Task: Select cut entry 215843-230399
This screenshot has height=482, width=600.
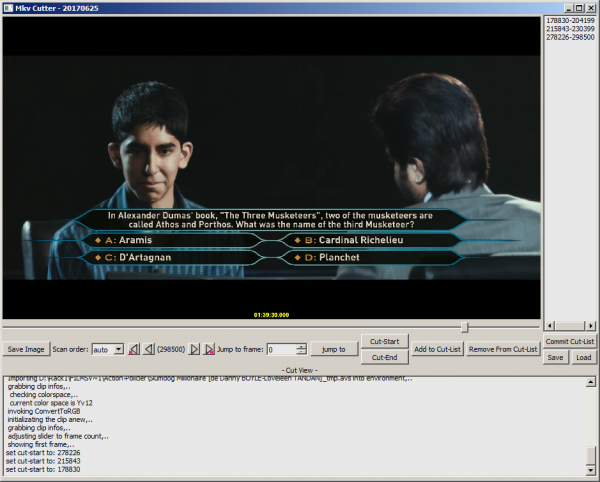Action: (570, 29)
